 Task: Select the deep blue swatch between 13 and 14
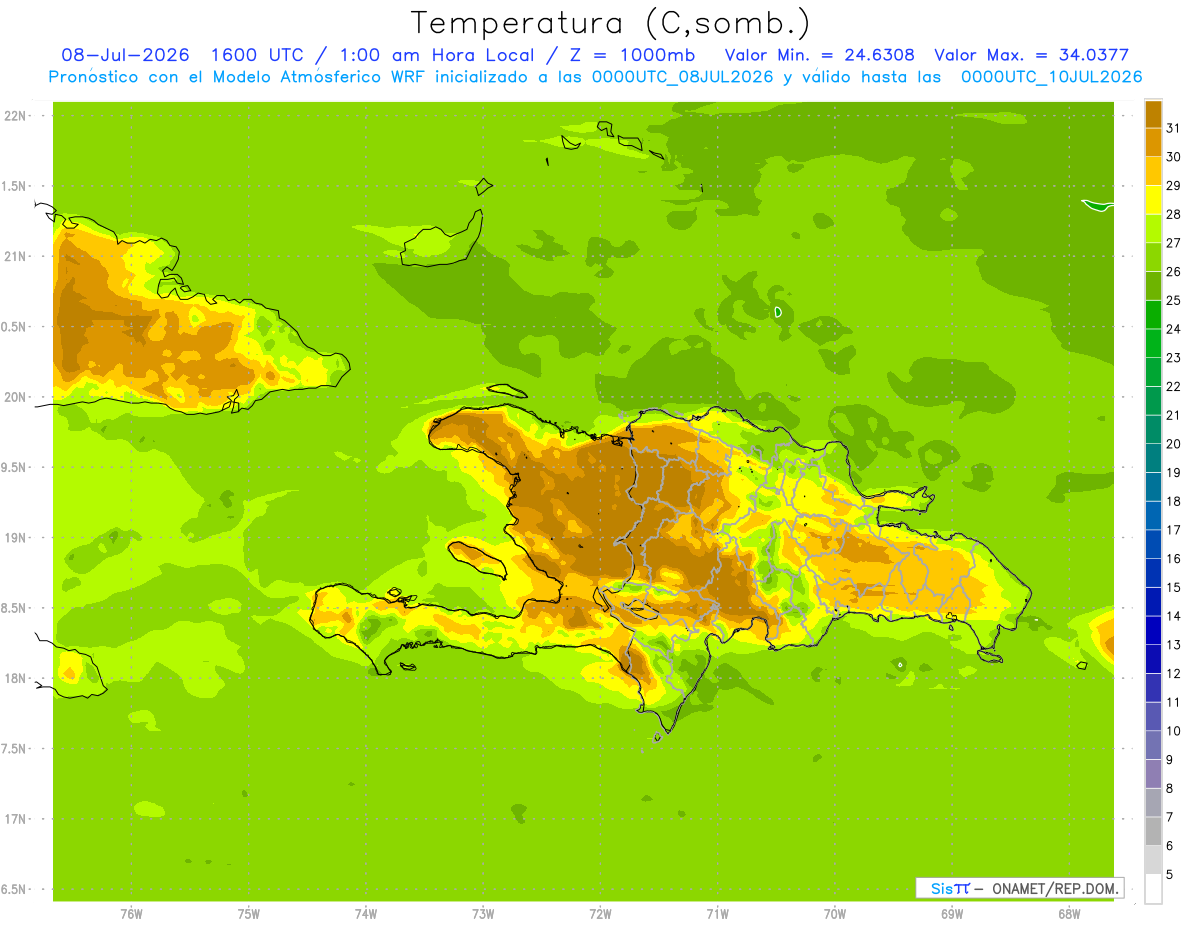coord(1153,630)
